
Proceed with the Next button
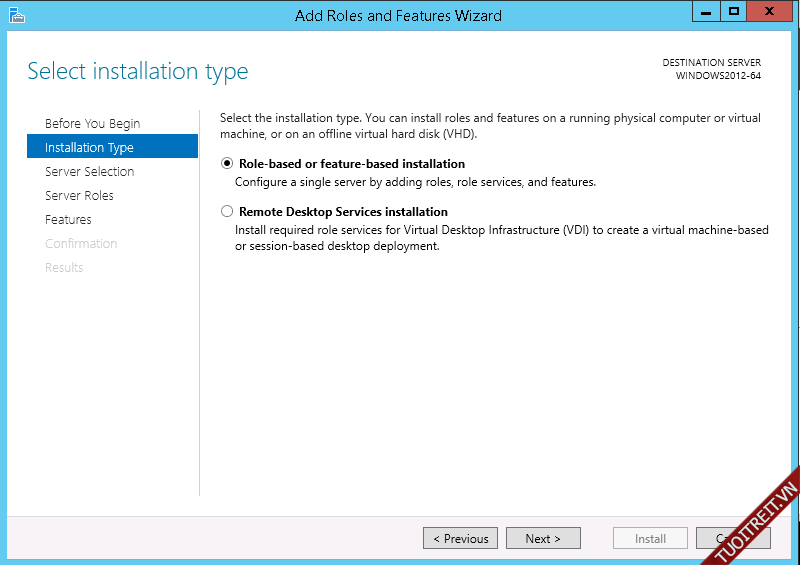542,538
